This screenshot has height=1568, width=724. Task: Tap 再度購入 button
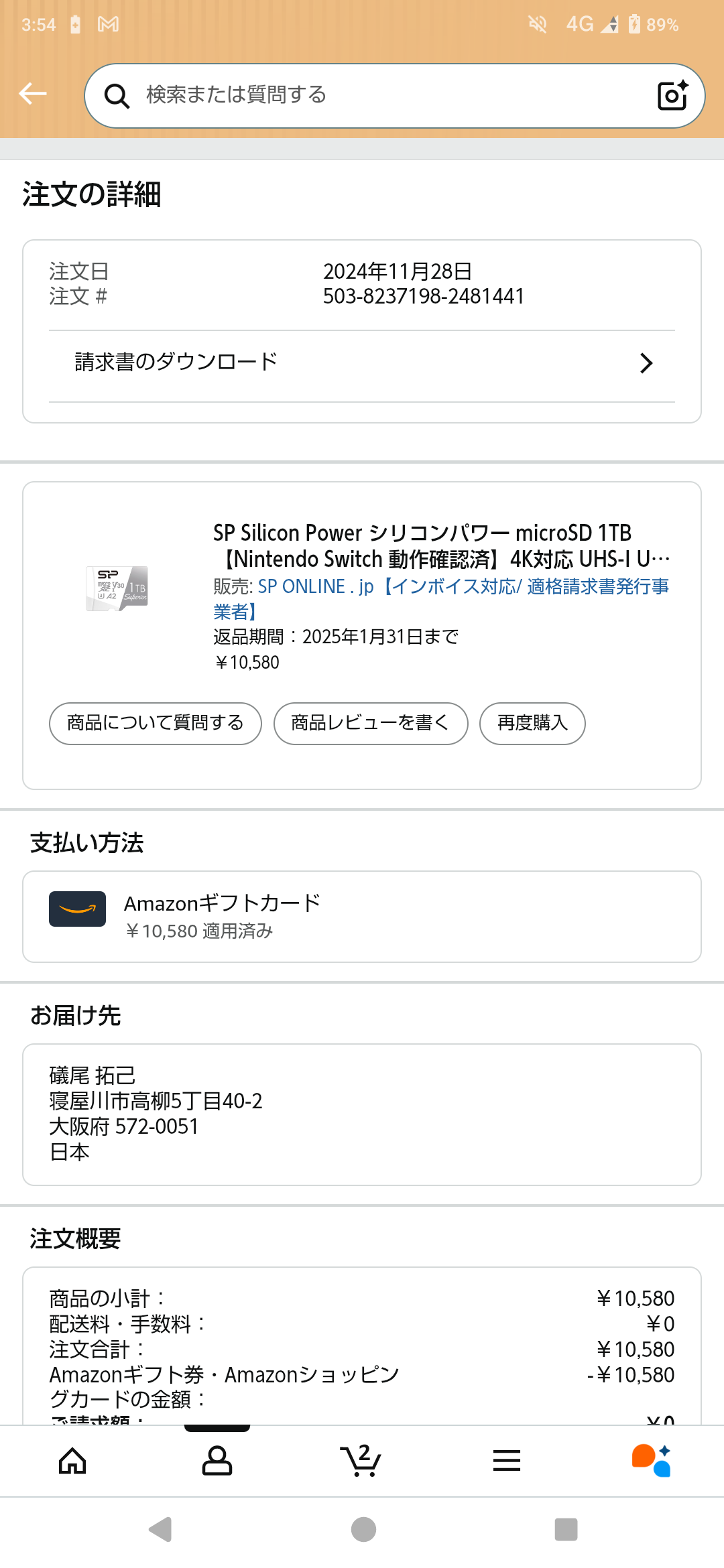click(532, 723)
